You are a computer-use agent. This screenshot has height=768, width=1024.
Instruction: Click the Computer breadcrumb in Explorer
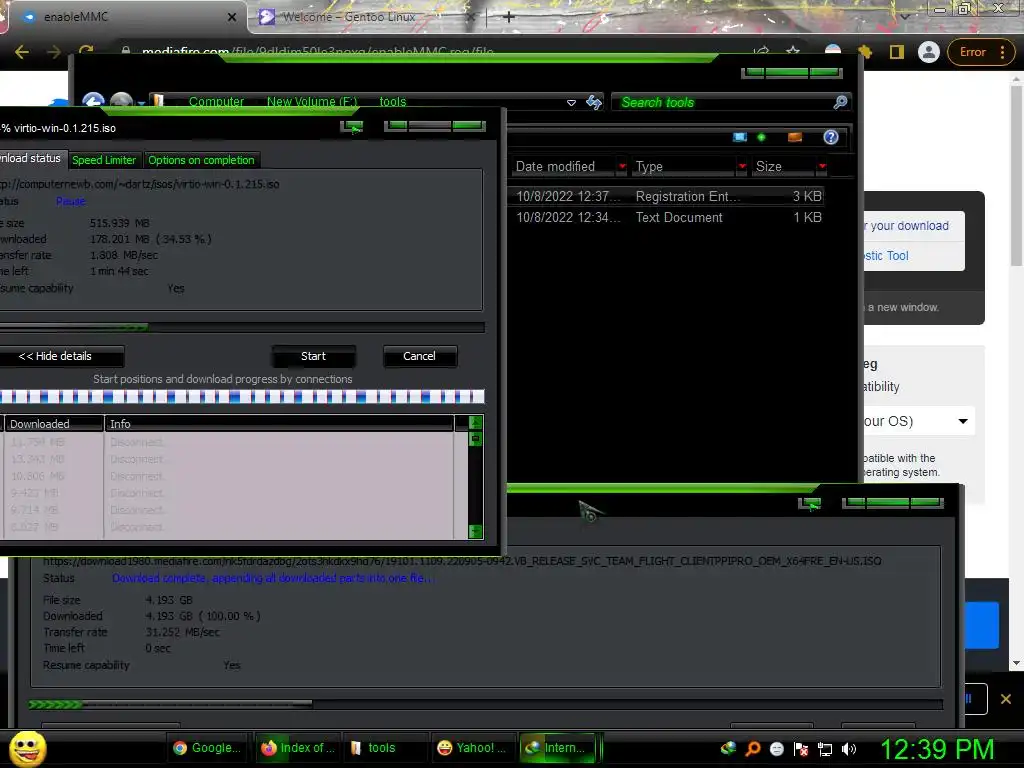pos(216,102)
